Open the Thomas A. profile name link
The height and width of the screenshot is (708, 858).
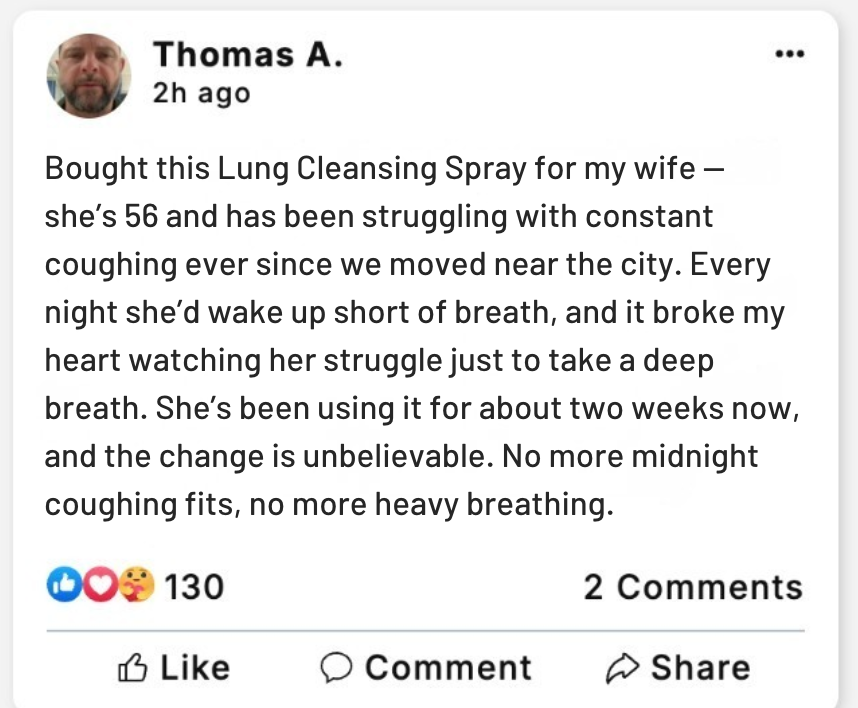click(x=248, y=54)
